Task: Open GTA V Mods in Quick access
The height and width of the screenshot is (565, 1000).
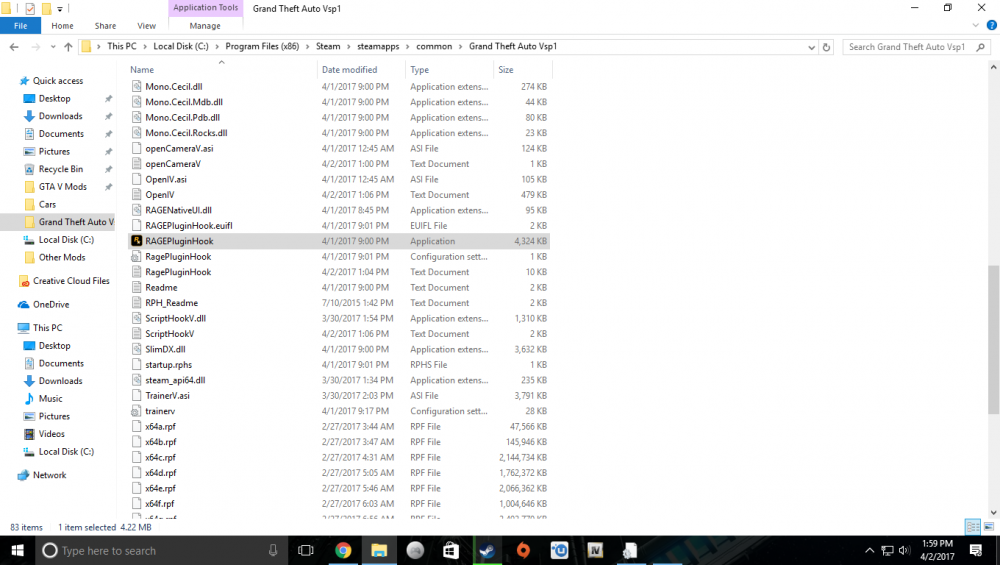Action: click(x=62, y=187)
